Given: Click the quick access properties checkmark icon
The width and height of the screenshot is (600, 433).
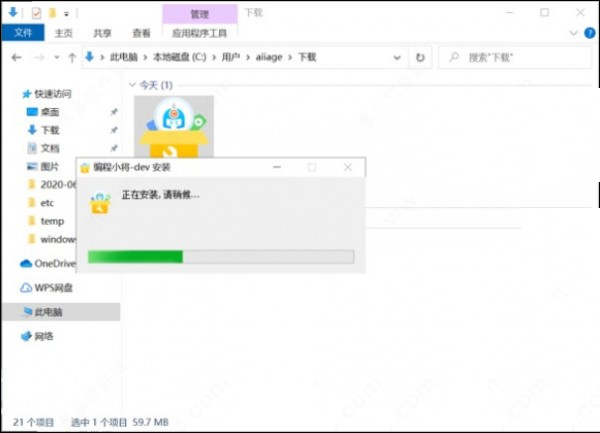Looking at the screenshot, I should pos(36,13).
